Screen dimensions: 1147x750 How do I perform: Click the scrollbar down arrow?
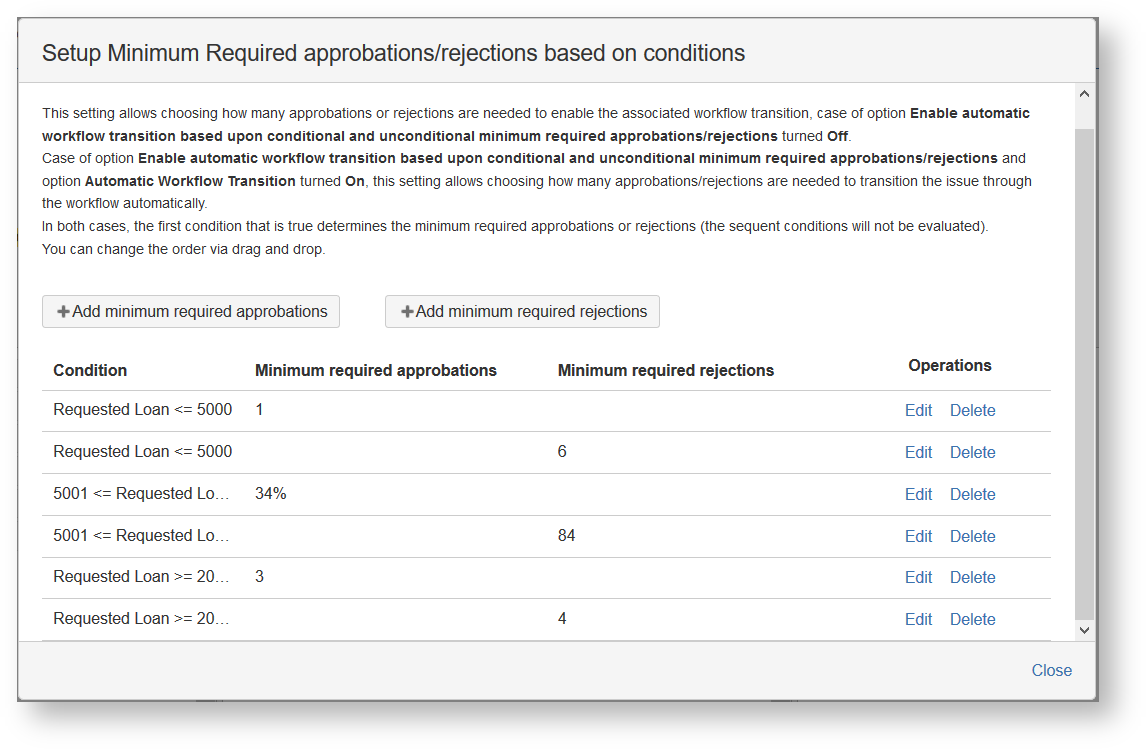pos(1084,630)
